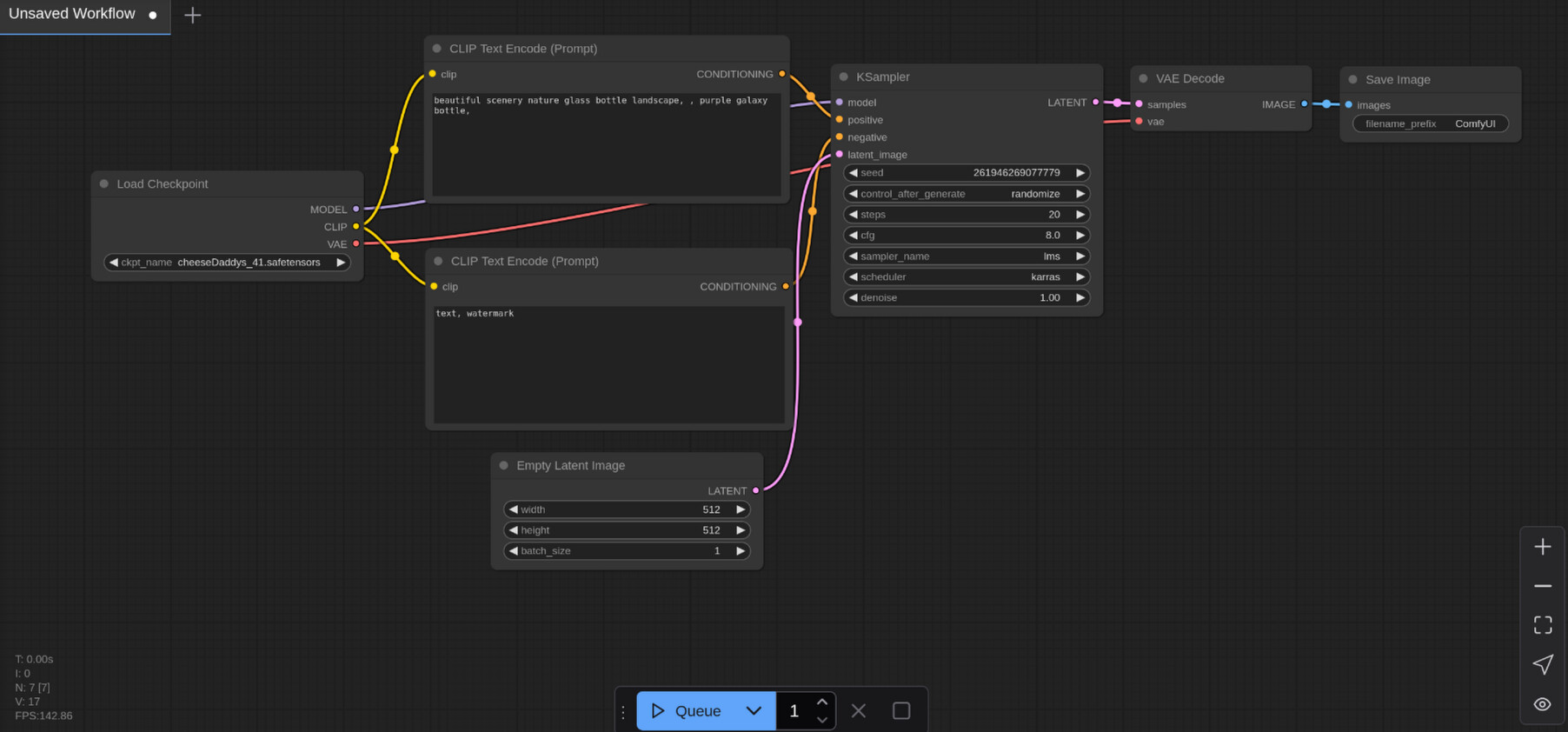Click the queue panel drag handle dots

623,711
